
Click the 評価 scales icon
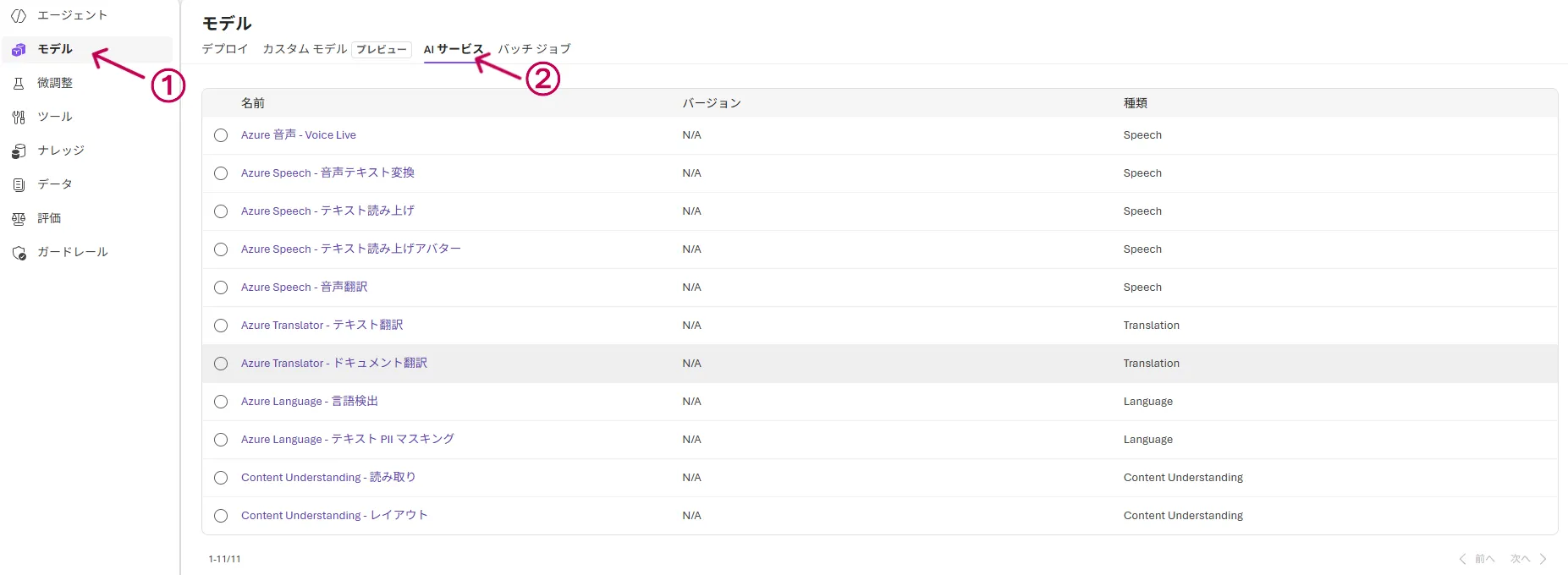[x=19, y=218]
